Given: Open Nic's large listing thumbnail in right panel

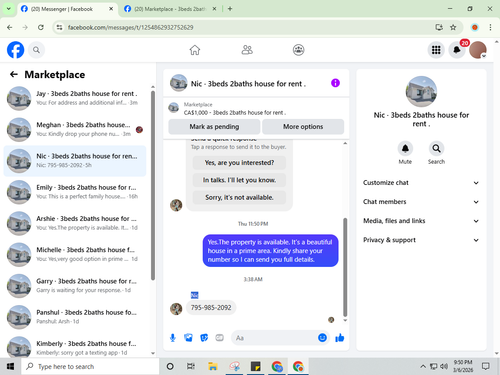Looking at the screenshot, I should coord(421,92).
